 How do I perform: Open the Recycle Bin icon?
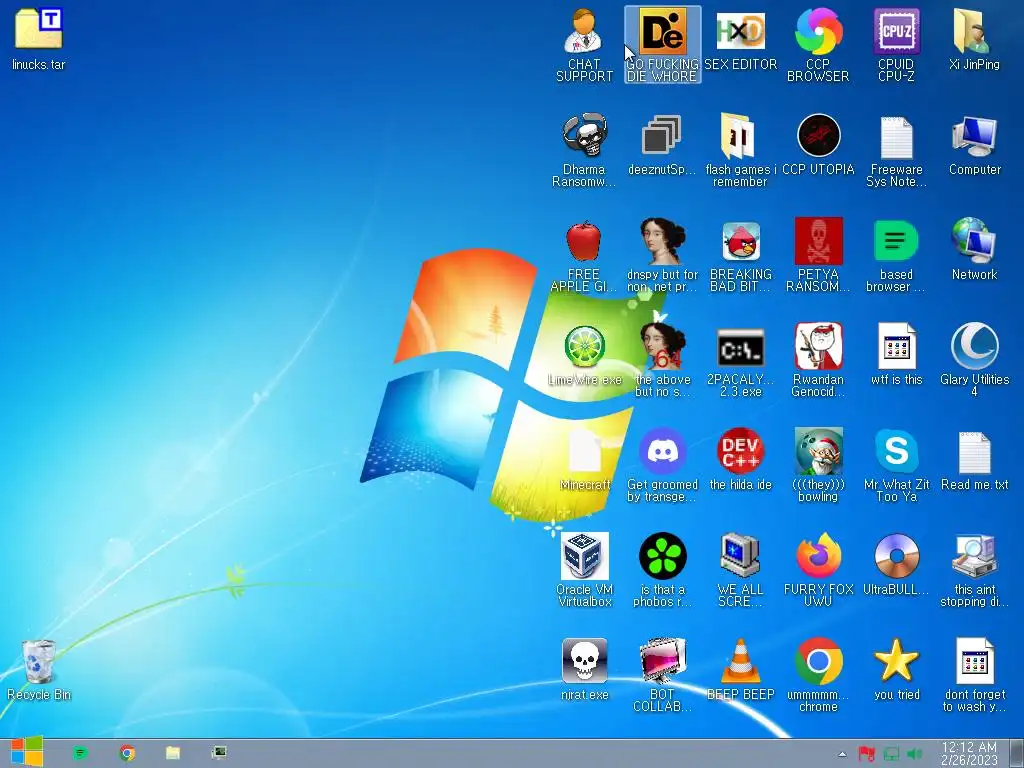tap(39, 662)
